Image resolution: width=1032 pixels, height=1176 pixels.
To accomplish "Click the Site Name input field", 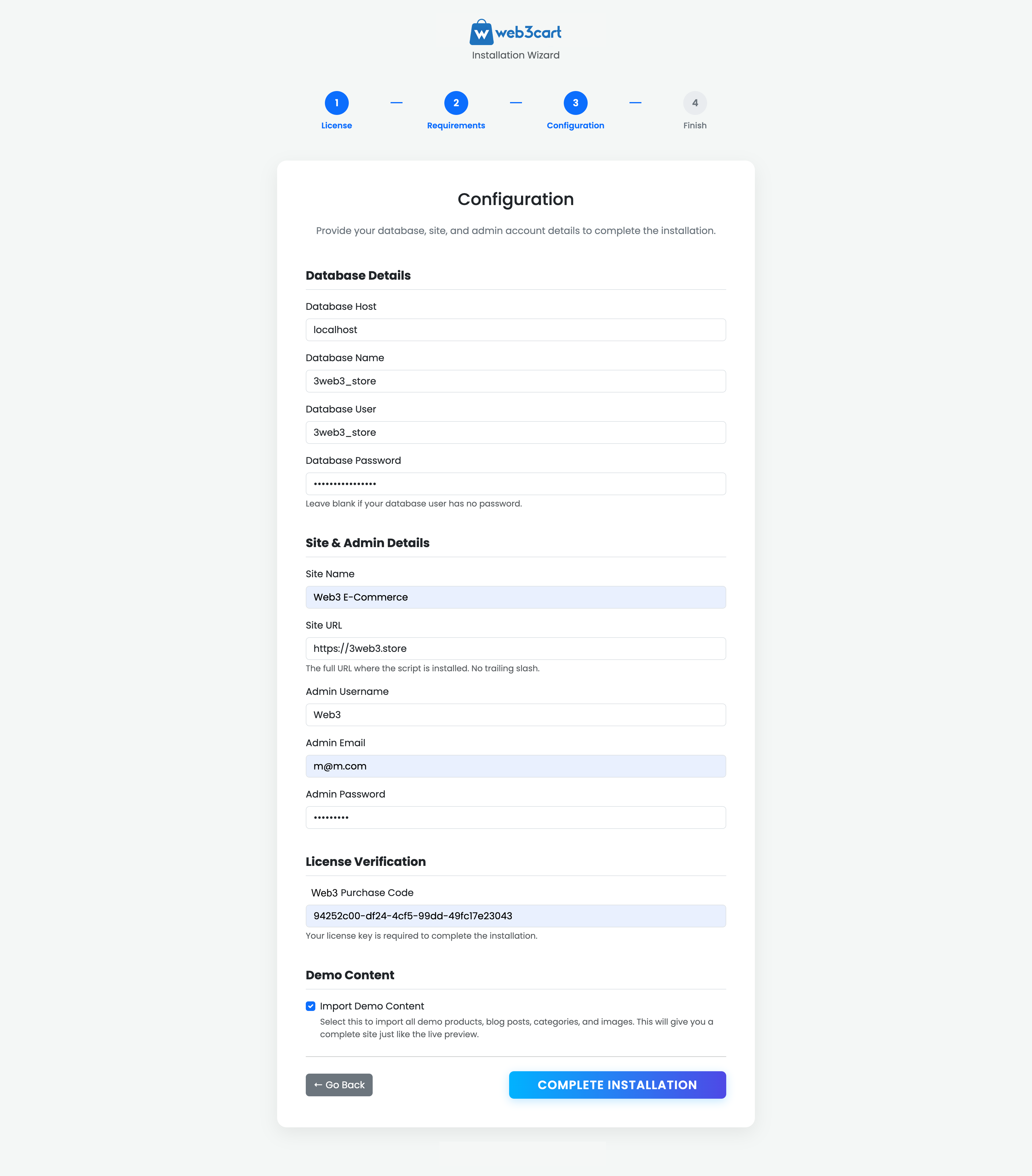I will [x=515, y=597].
